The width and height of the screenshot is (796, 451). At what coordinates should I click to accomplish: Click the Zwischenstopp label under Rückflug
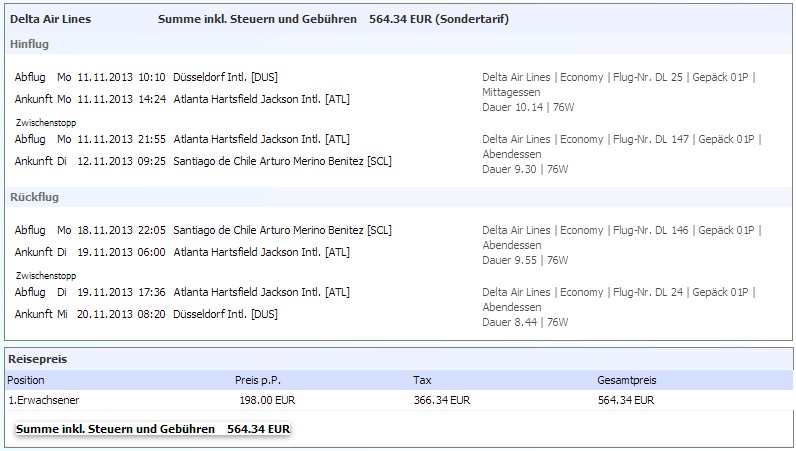click(x=46, y=276)
